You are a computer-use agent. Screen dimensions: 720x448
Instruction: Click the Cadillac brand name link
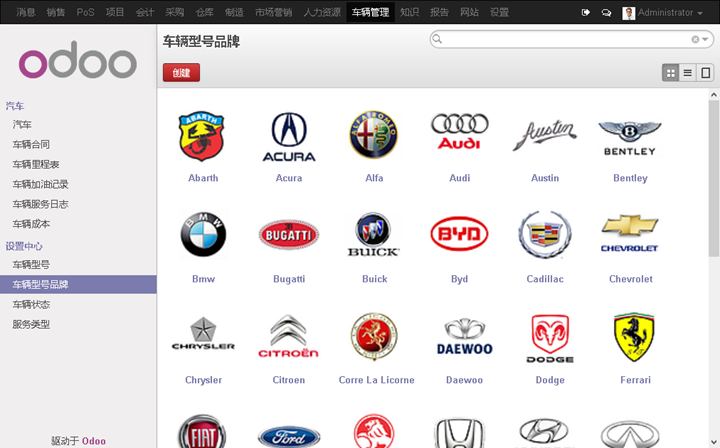point(545,279)
